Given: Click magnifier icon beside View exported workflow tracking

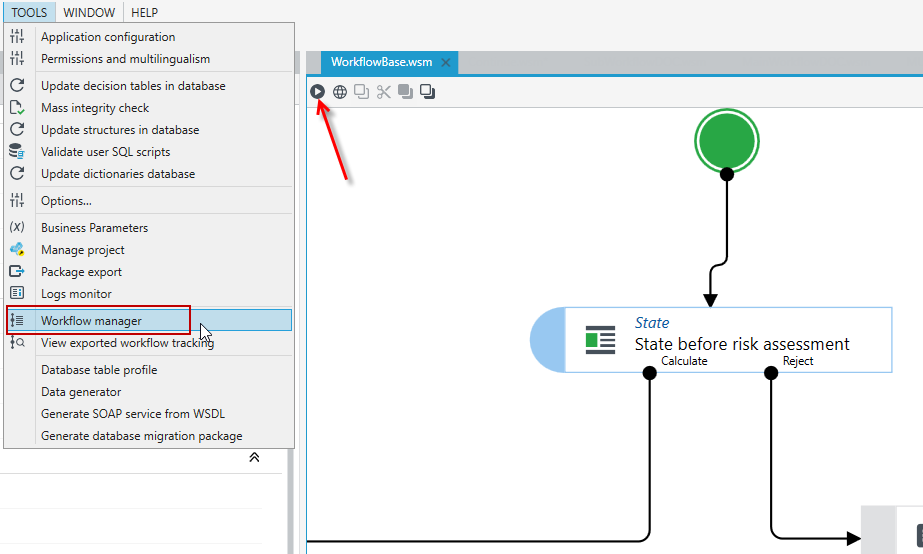Looking at the screenshot, I should (17, 342).
